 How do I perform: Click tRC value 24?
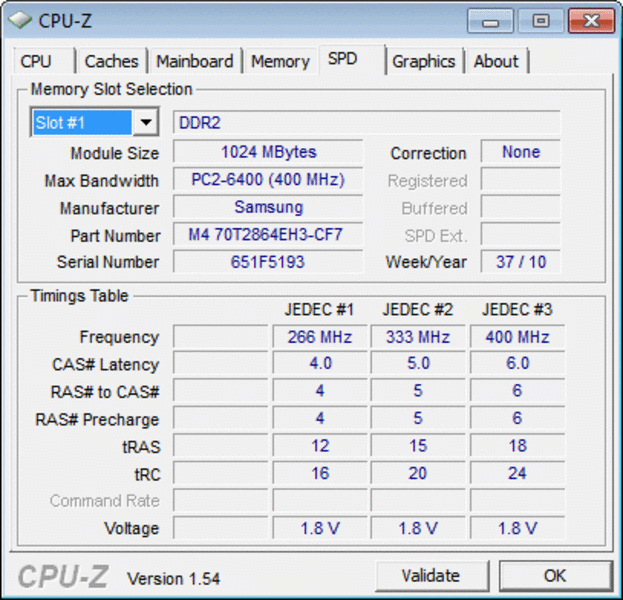(517, 473)
